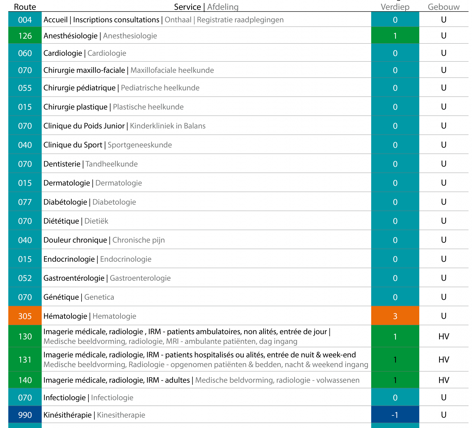Viewport: 472px width, 428px height.
Task: Click route 131 green cell
Action: (x=25, y=359)
